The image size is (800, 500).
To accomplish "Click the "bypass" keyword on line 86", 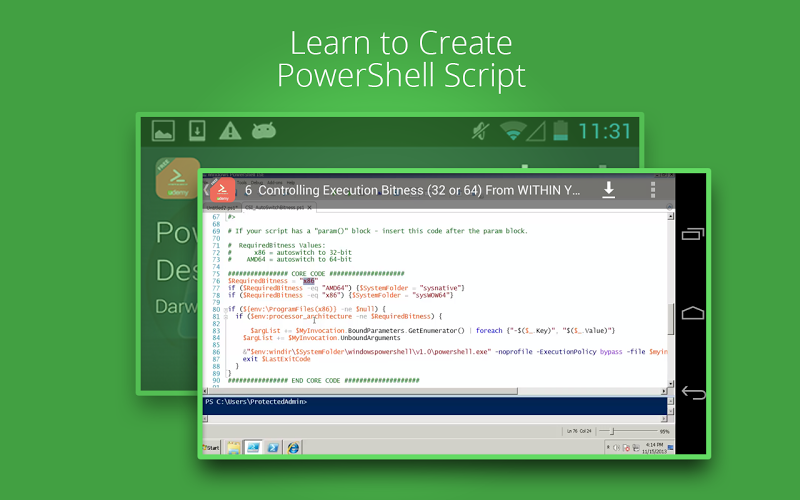I will coord(611,352).
